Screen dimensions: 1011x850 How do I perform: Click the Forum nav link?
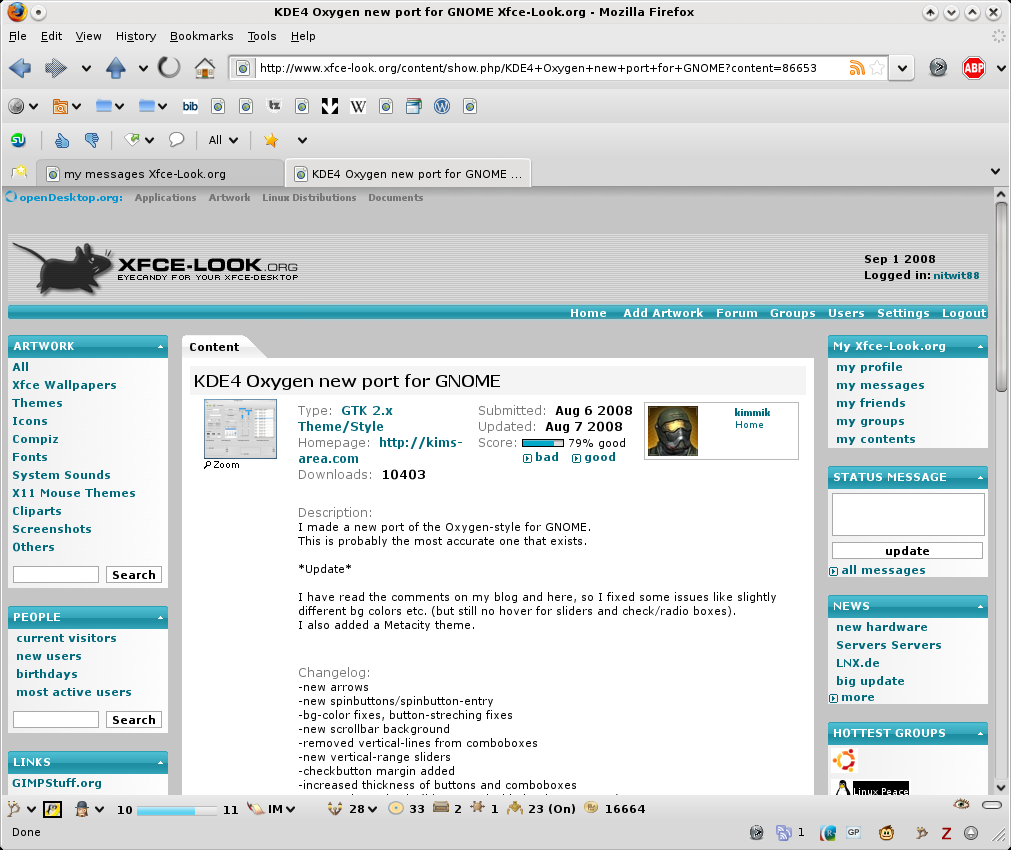[736, 313]
